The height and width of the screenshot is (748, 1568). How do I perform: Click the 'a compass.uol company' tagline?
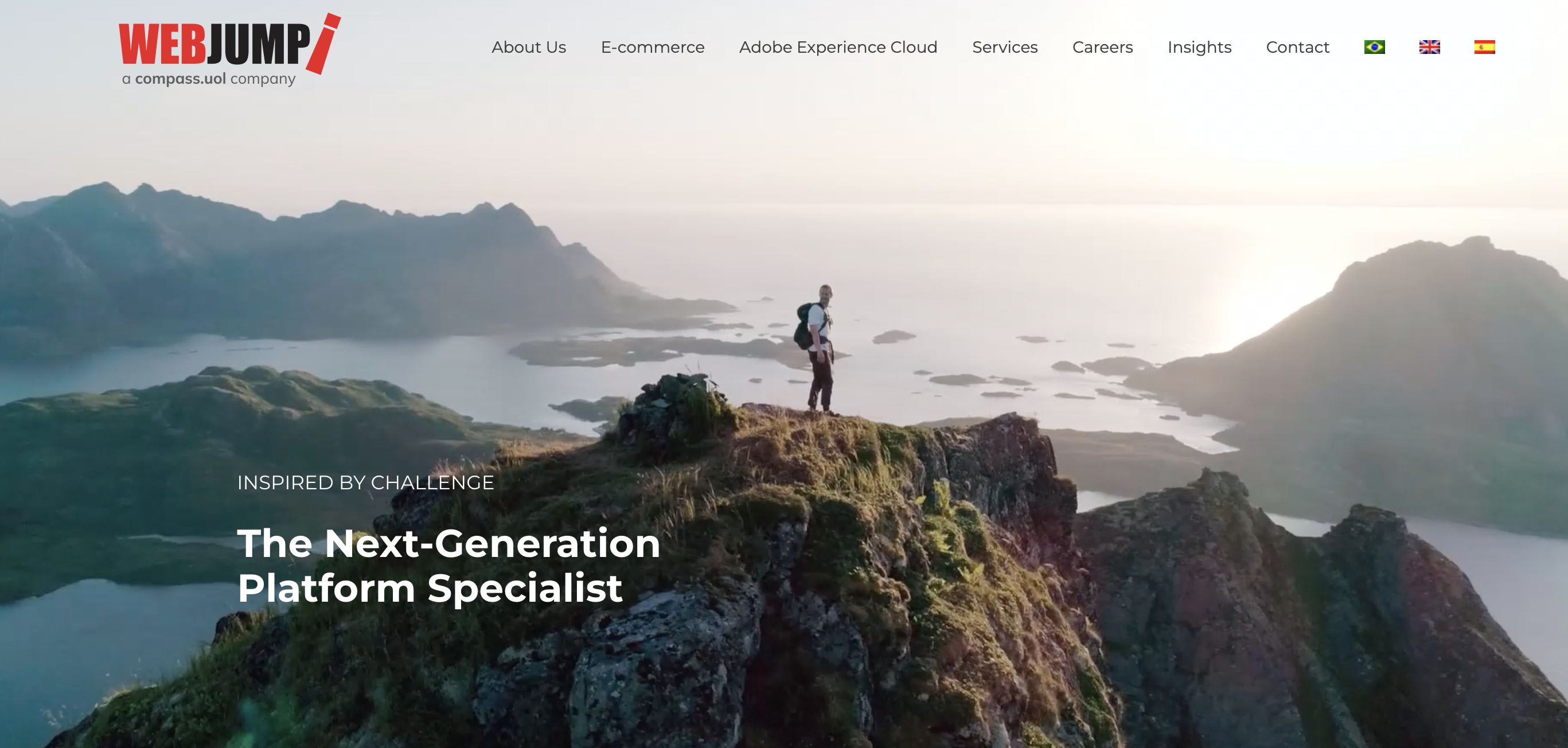(209, 79)
